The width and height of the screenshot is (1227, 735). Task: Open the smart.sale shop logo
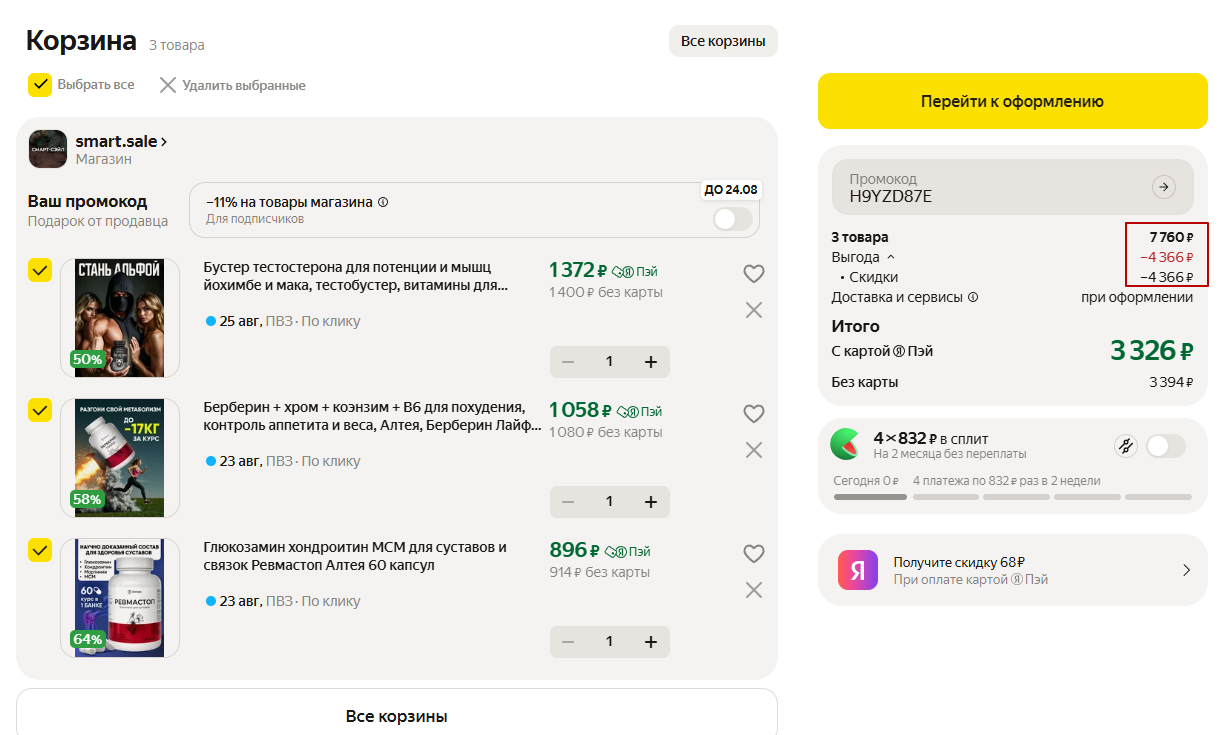tap(48, 149)
